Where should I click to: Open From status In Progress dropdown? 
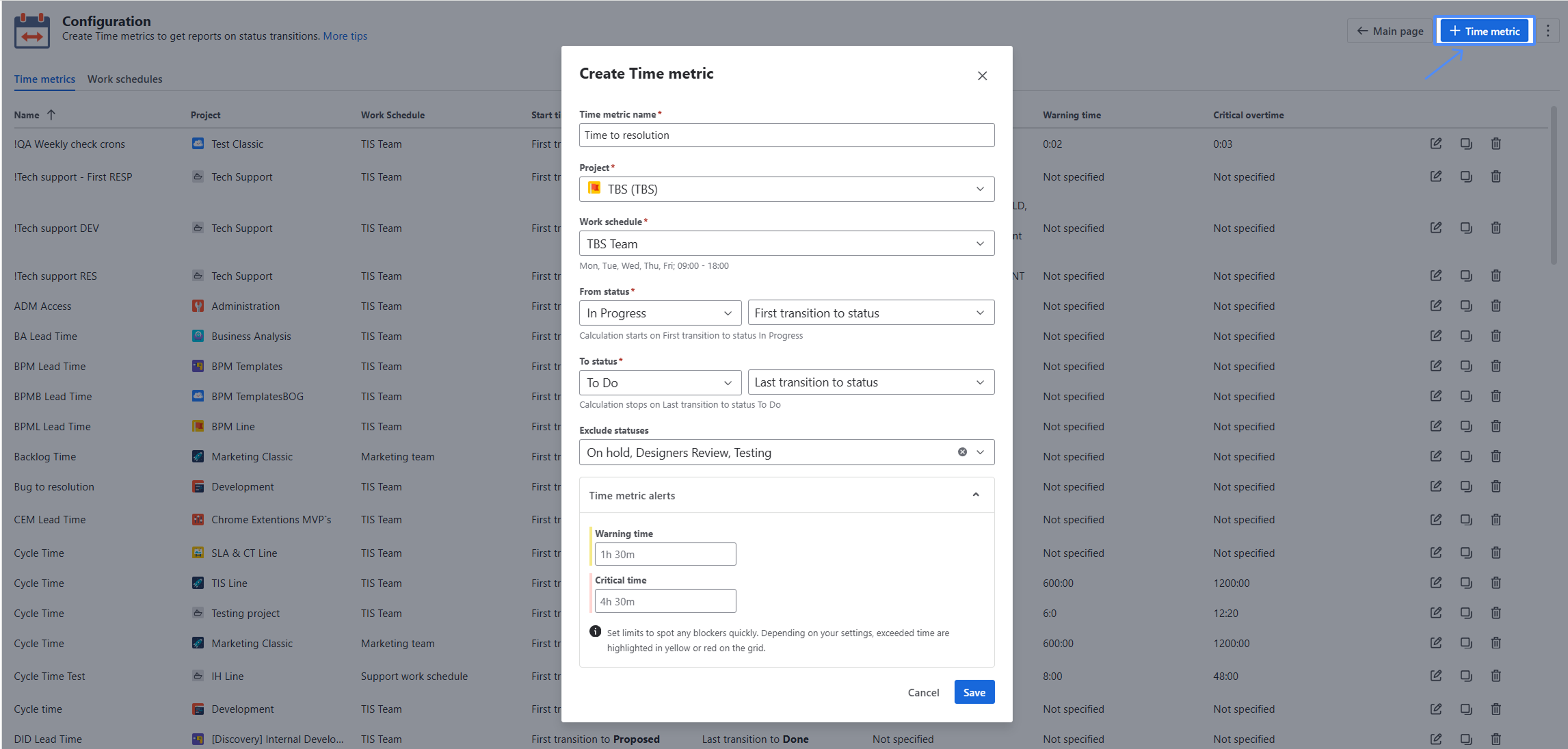coord(659,313)
